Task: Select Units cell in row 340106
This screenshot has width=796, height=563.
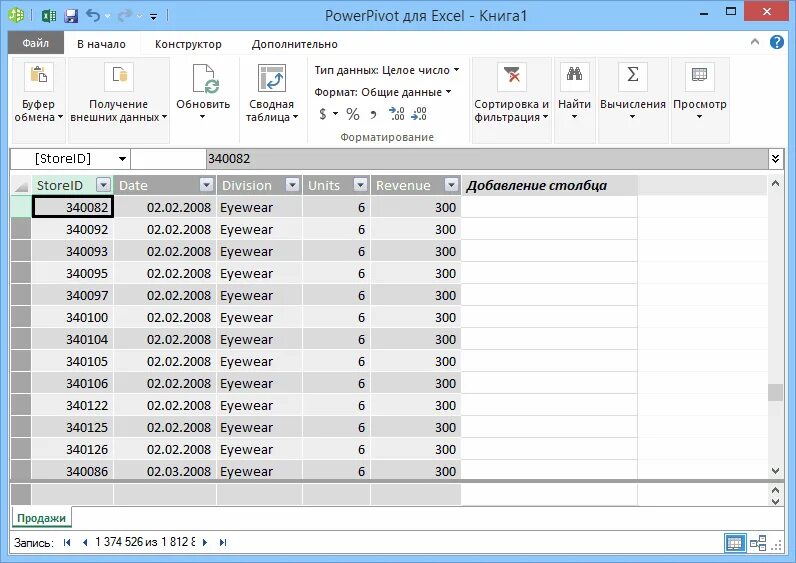Action: [x=337, y=384]
